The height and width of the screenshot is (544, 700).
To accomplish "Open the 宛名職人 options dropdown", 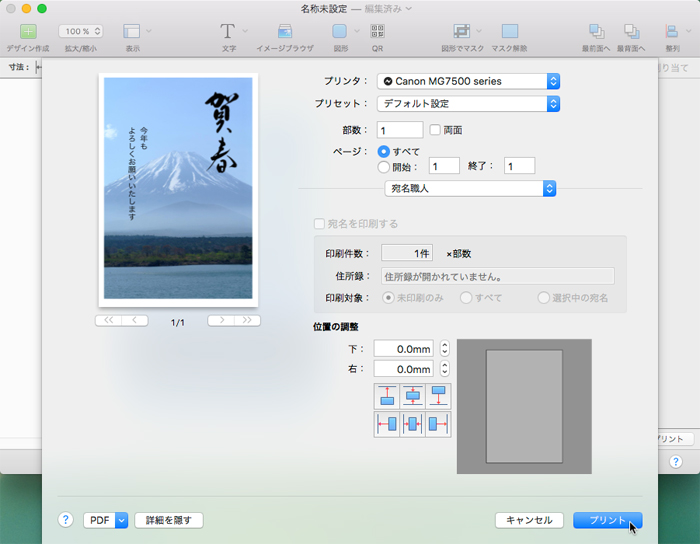I will (470, 188).
